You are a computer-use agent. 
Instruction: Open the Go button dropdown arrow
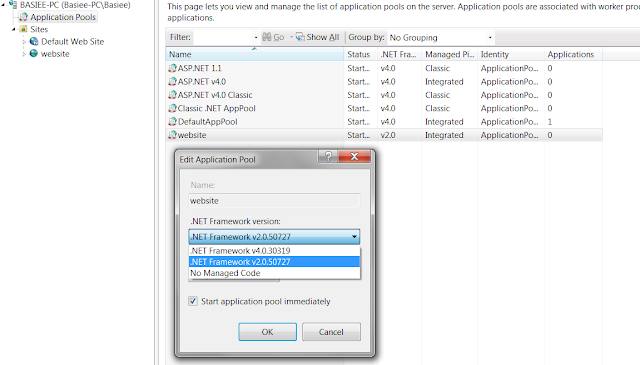point(291,37)
